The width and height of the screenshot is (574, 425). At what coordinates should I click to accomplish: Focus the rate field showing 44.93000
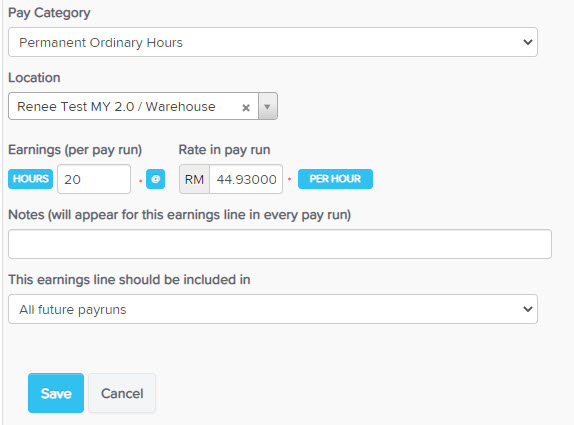[246, 179]
